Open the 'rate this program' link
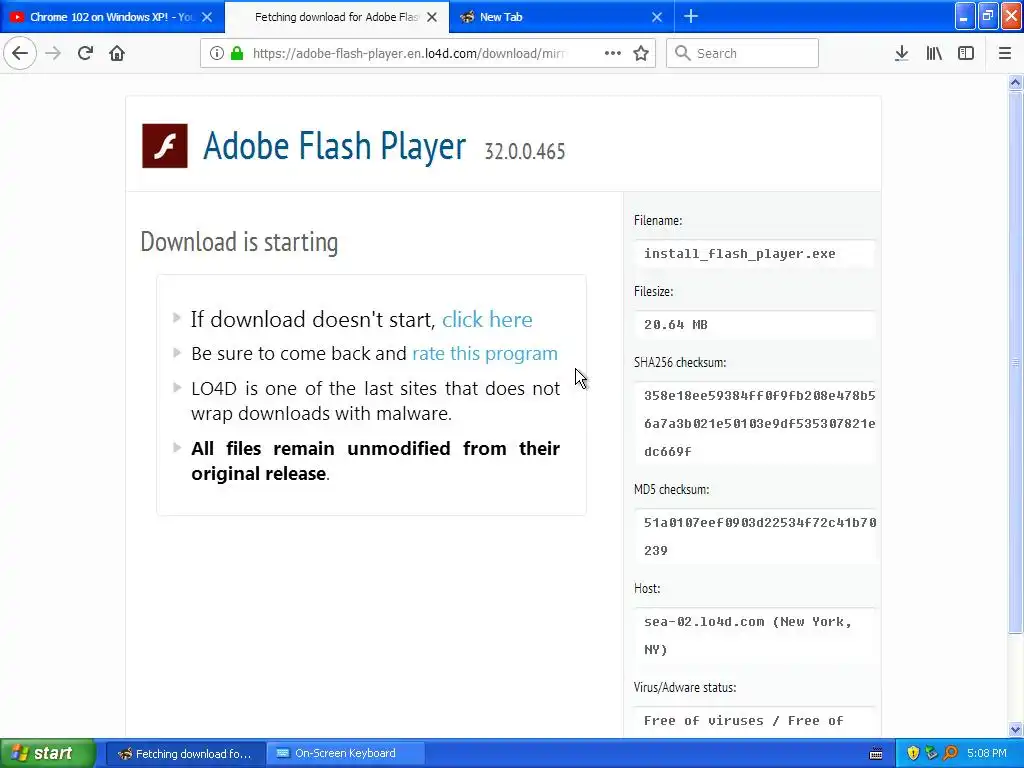The image size is (1024, 768). [x=485, y=353]
